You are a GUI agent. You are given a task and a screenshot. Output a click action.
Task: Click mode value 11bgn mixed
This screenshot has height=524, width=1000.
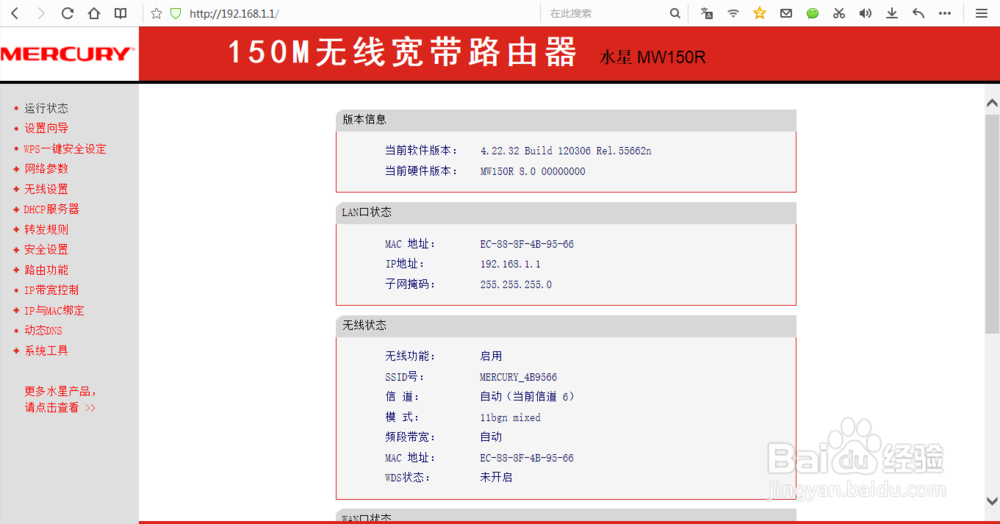click(510, 418)
